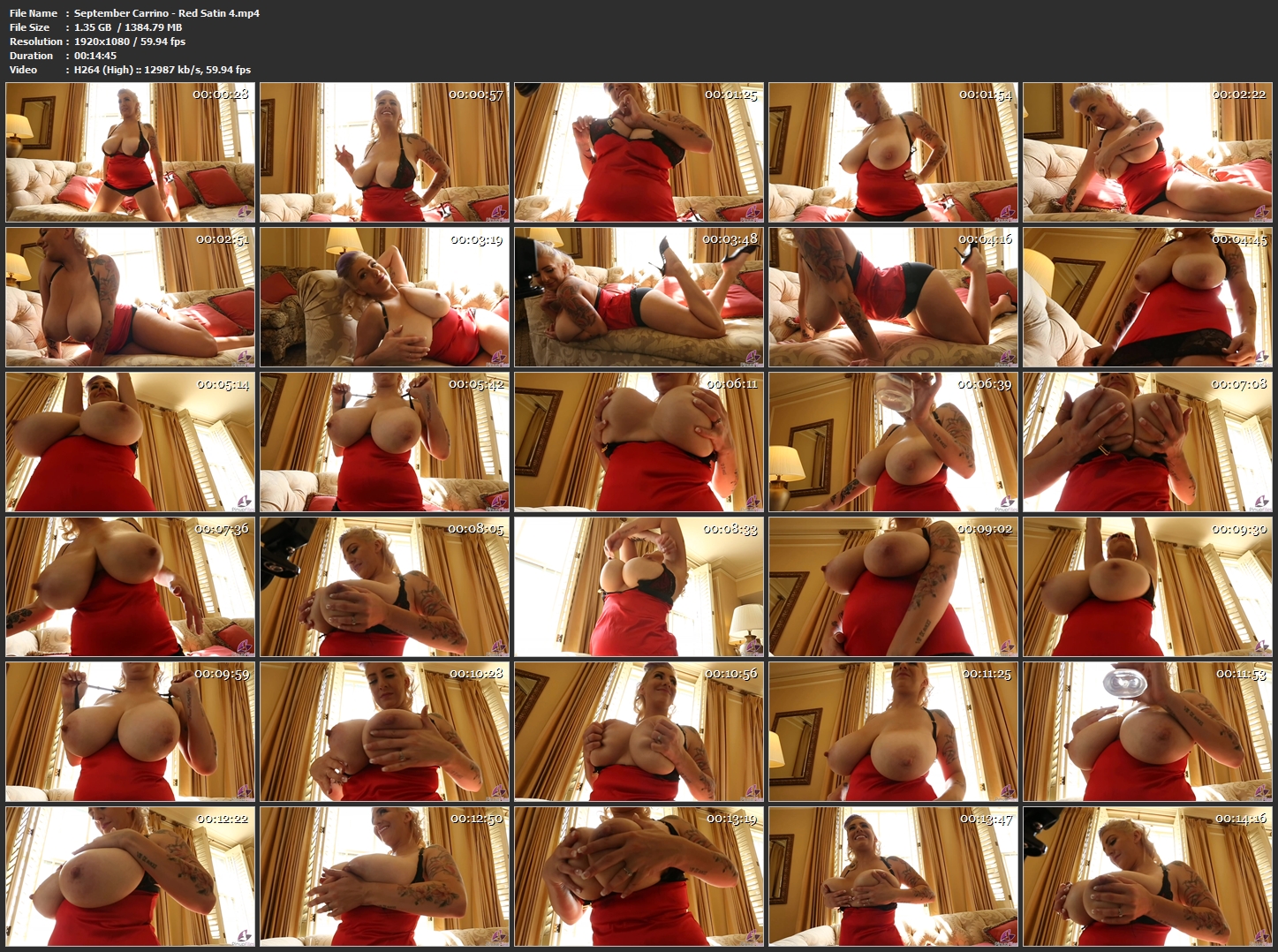This screenshot has height=952, width=1278.
Task: Open the thumbnail at 00:10:56
Action: [x=639, y=731]
